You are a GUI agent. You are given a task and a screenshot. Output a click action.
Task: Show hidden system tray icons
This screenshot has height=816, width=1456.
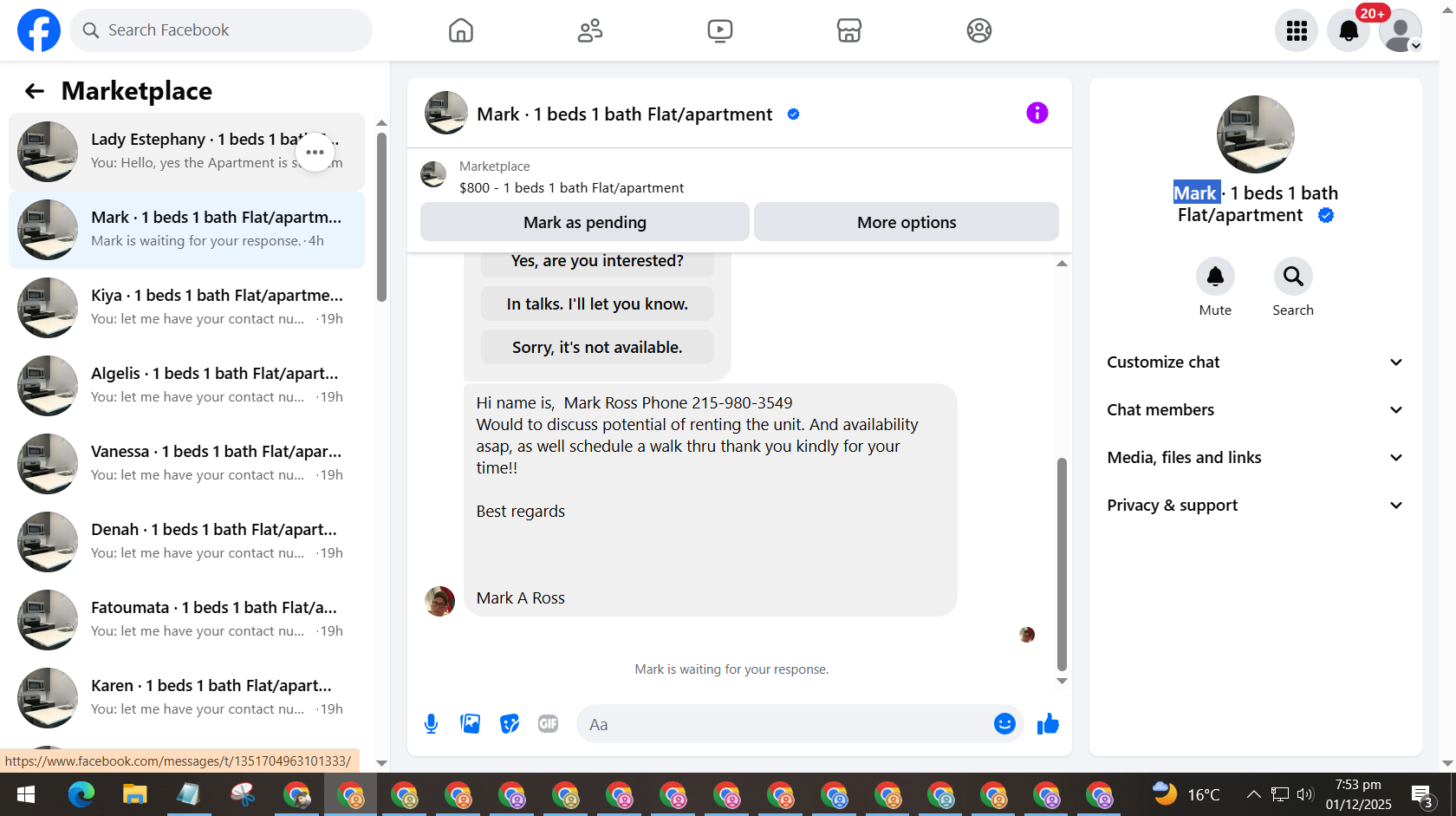[x=1253, y=794]
